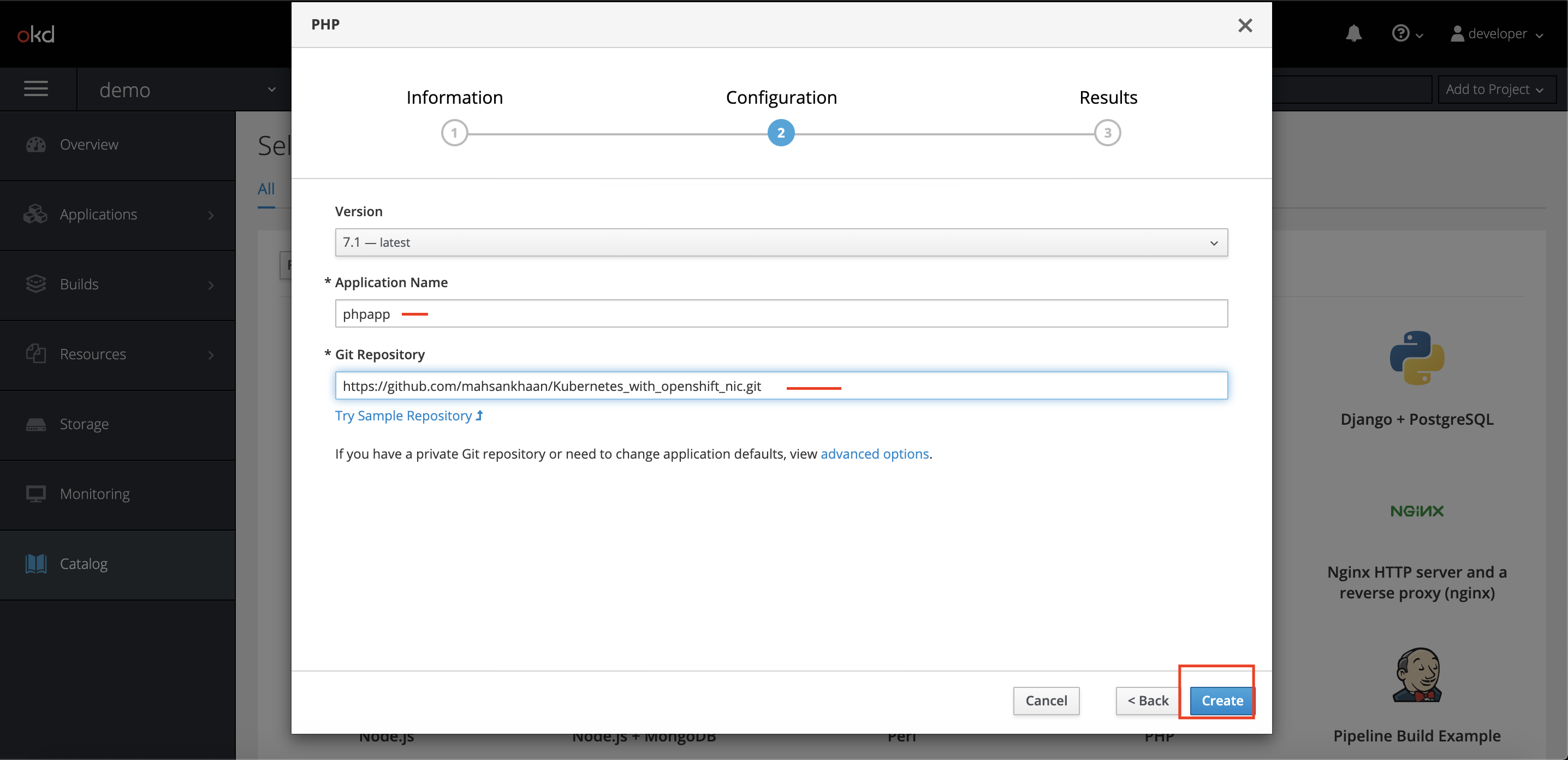
Task: Open the advanced options link
Action: pos(874,454)
